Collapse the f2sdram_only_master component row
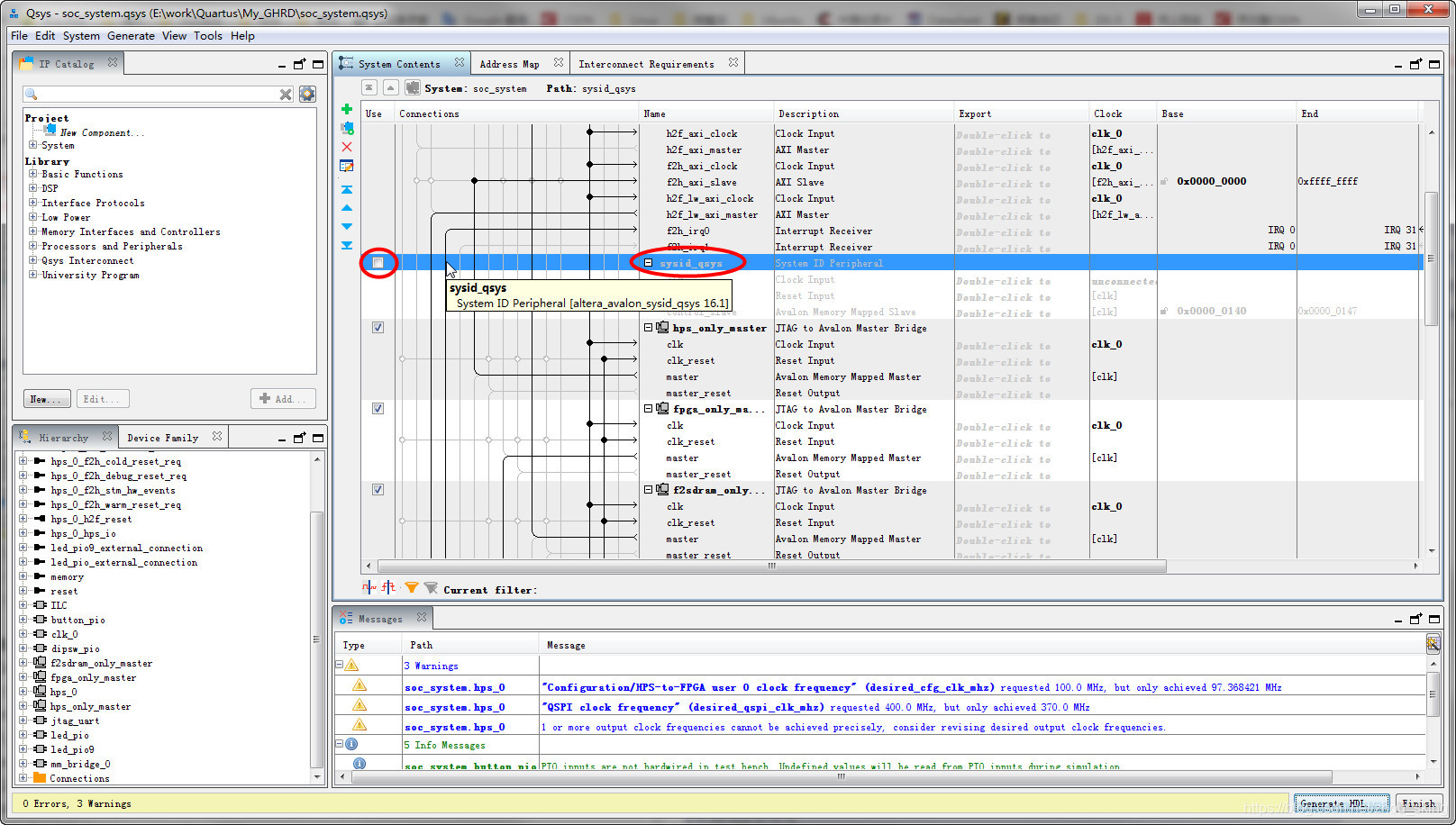 coord(648,490)
